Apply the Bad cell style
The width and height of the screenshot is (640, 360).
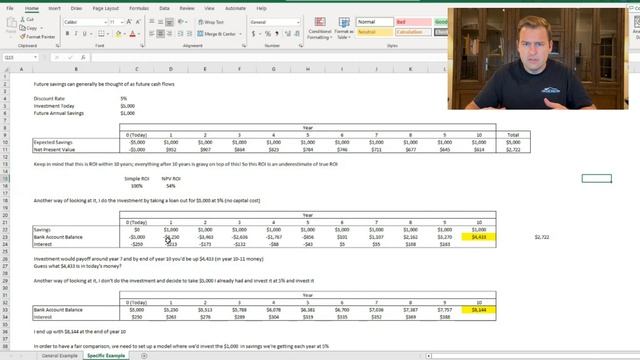point(413,22)
